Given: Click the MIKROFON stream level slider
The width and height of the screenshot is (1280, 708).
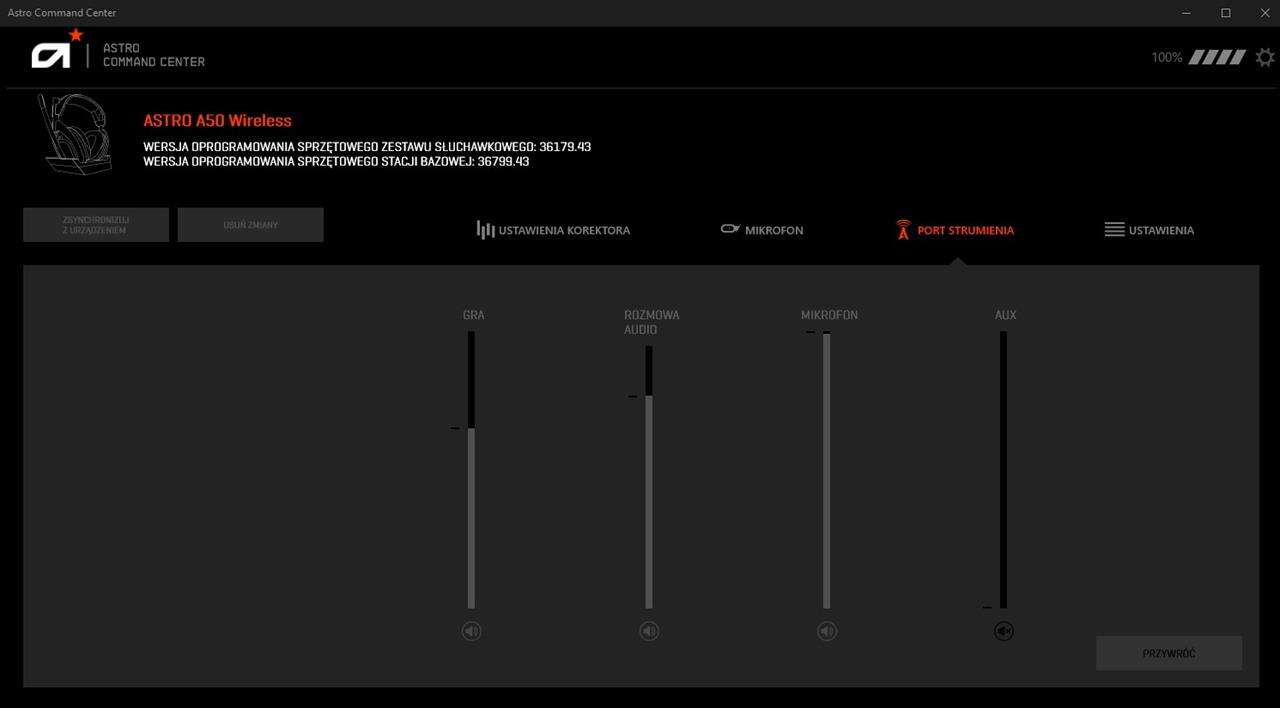Looking at the screenshot, I should (x=826, y=470).
